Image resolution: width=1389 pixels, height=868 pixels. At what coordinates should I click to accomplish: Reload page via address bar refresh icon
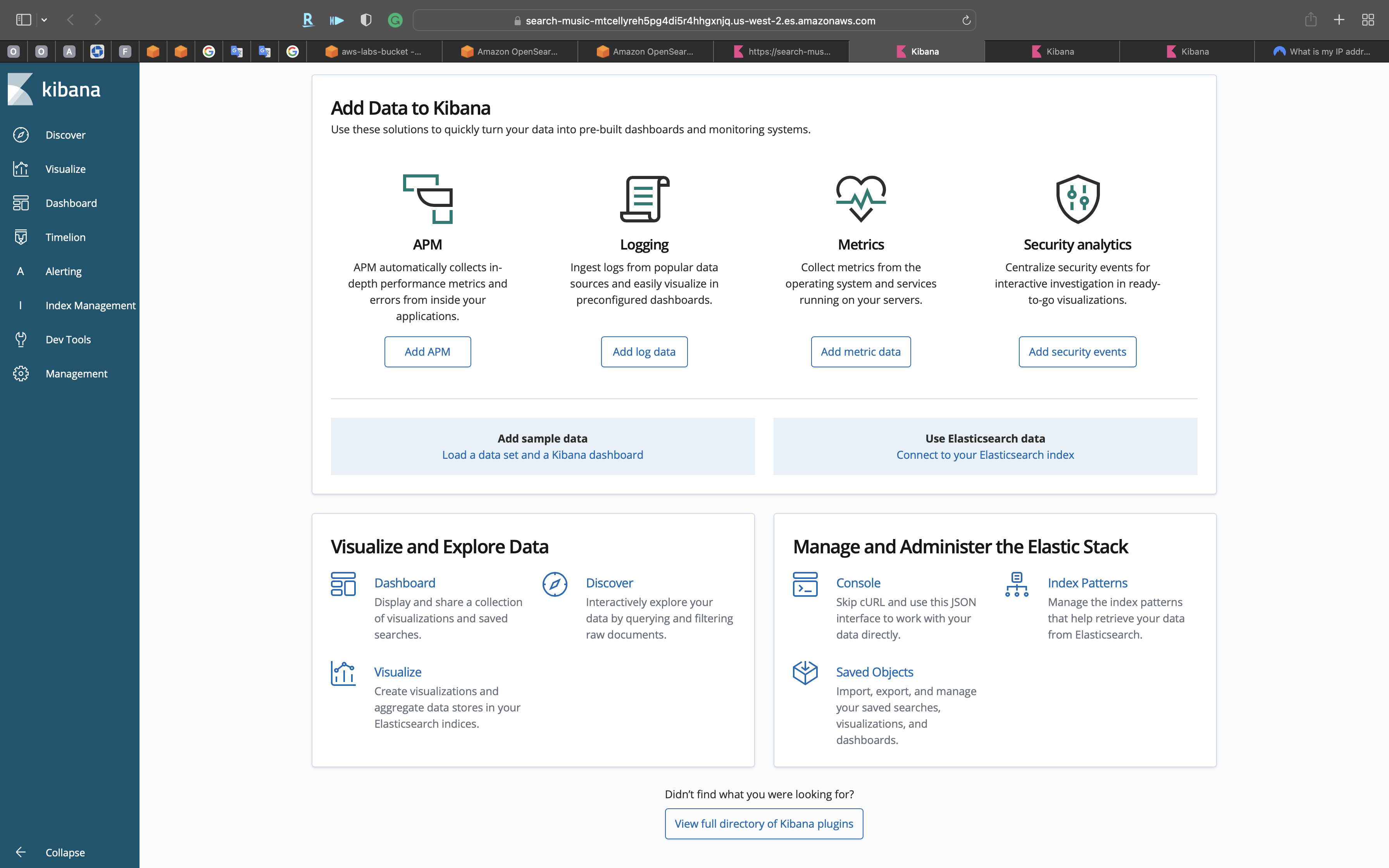pyautogui.click(x=966, y=21)
